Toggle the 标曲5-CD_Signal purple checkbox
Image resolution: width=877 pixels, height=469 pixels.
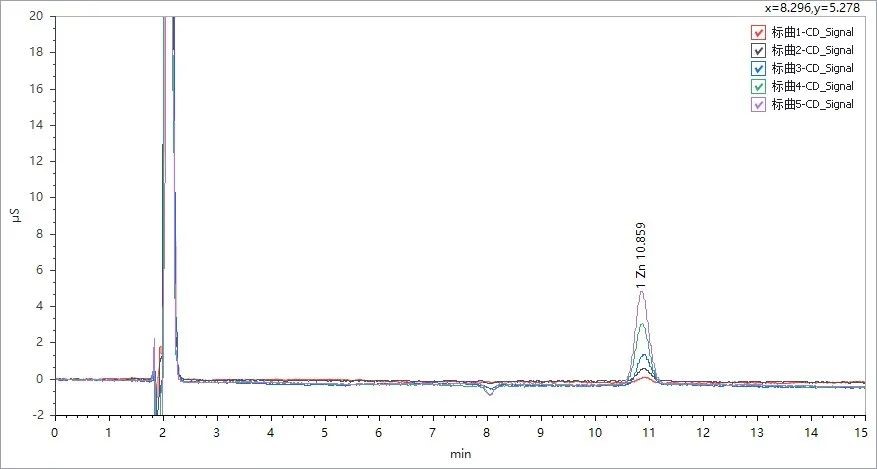point(758,104)
